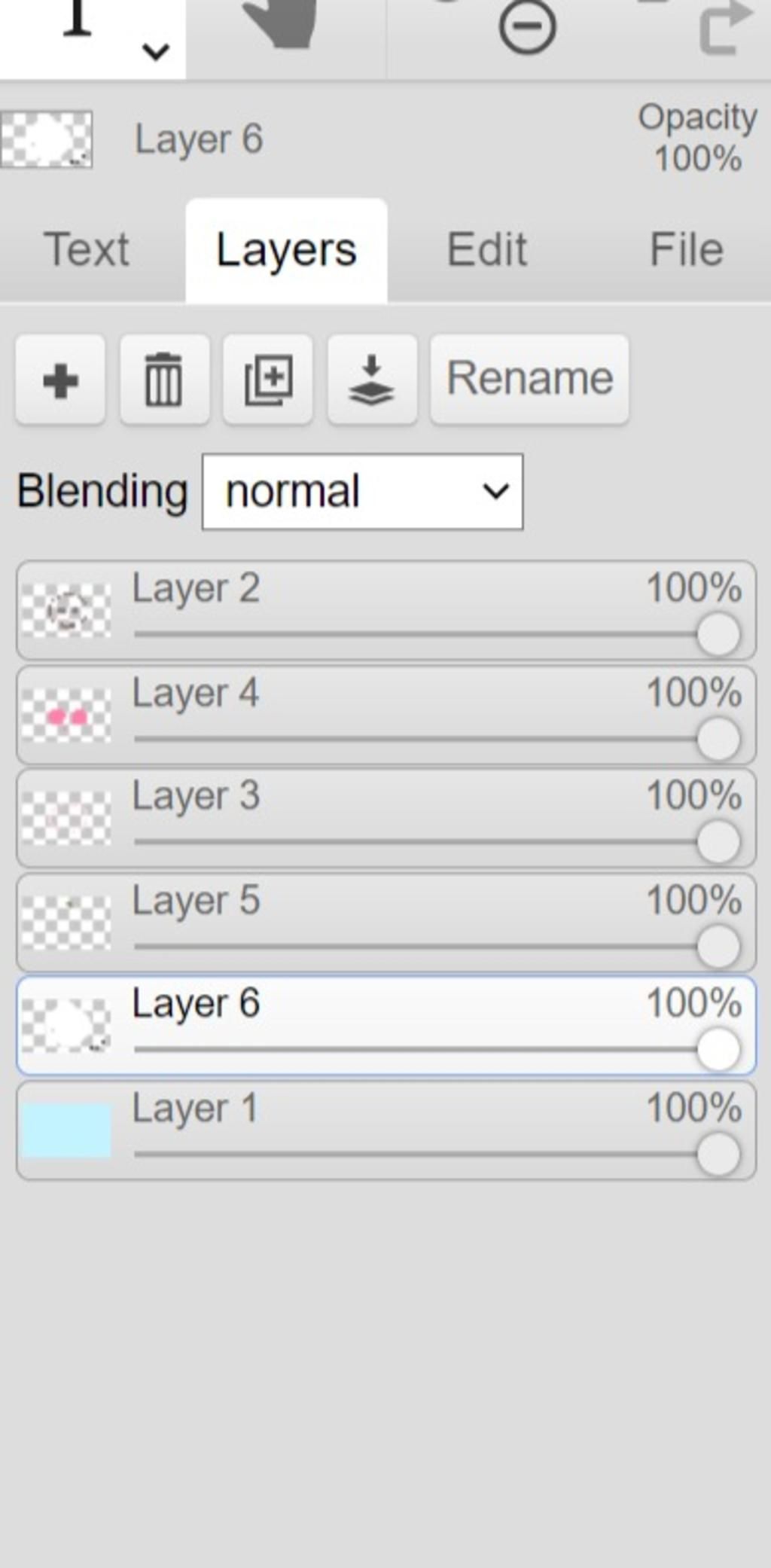The height and width of the screenshot is (1568, 771).
Task: Switch to the Text tab
Action: click(x=87, y=249)
